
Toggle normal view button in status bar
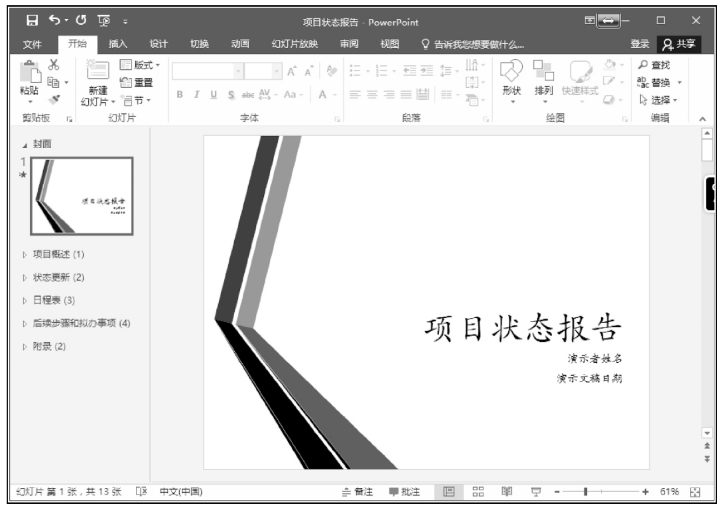pos(449,491)
